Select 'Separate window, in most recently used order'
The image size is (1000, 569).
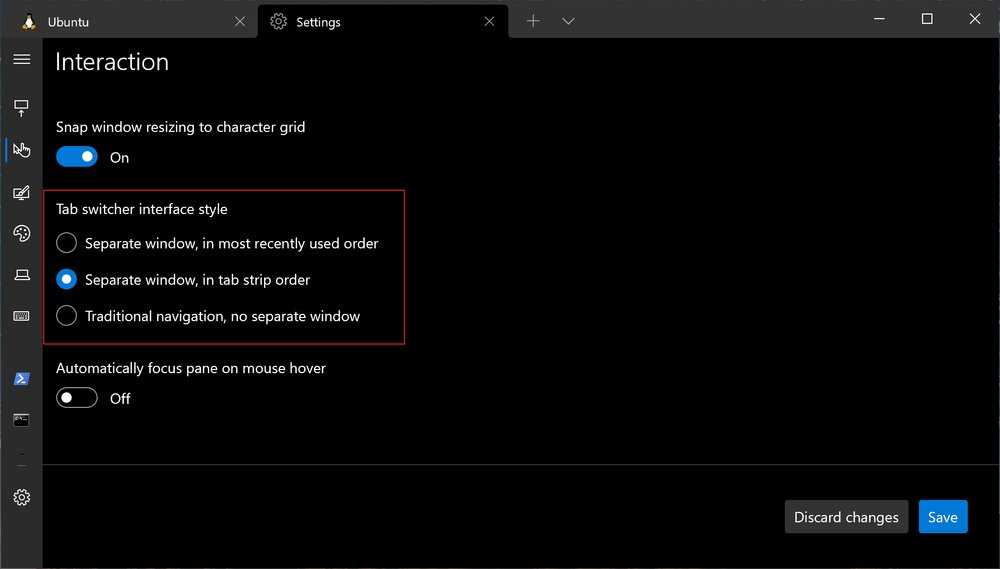point(66,243)
